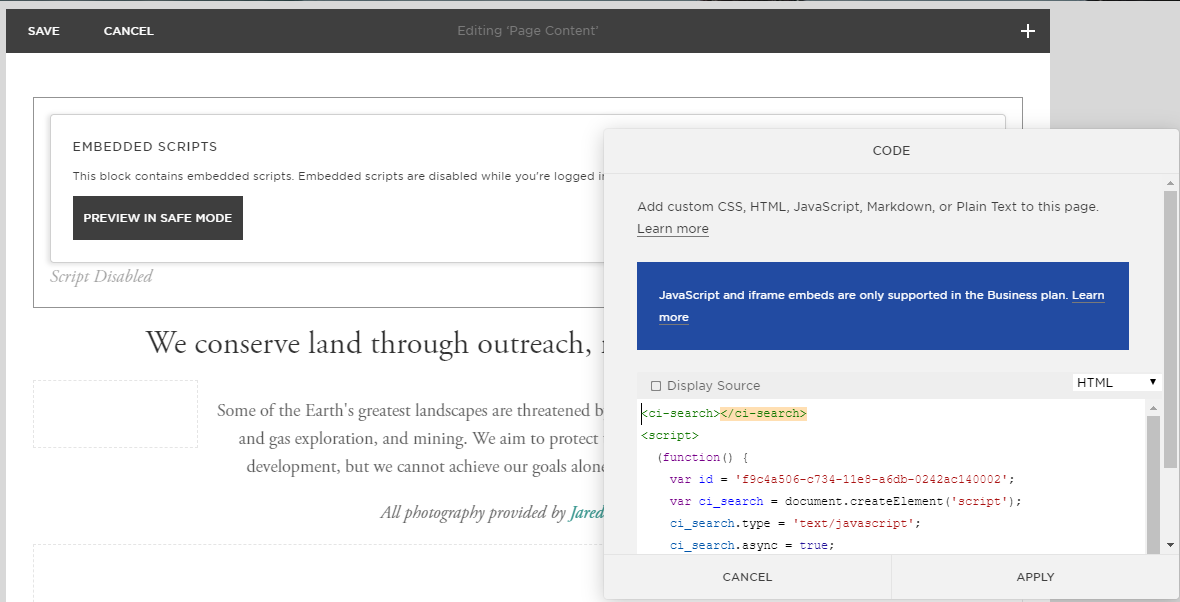
Task: Enable the Display Source checkbox
Action: 655,385
